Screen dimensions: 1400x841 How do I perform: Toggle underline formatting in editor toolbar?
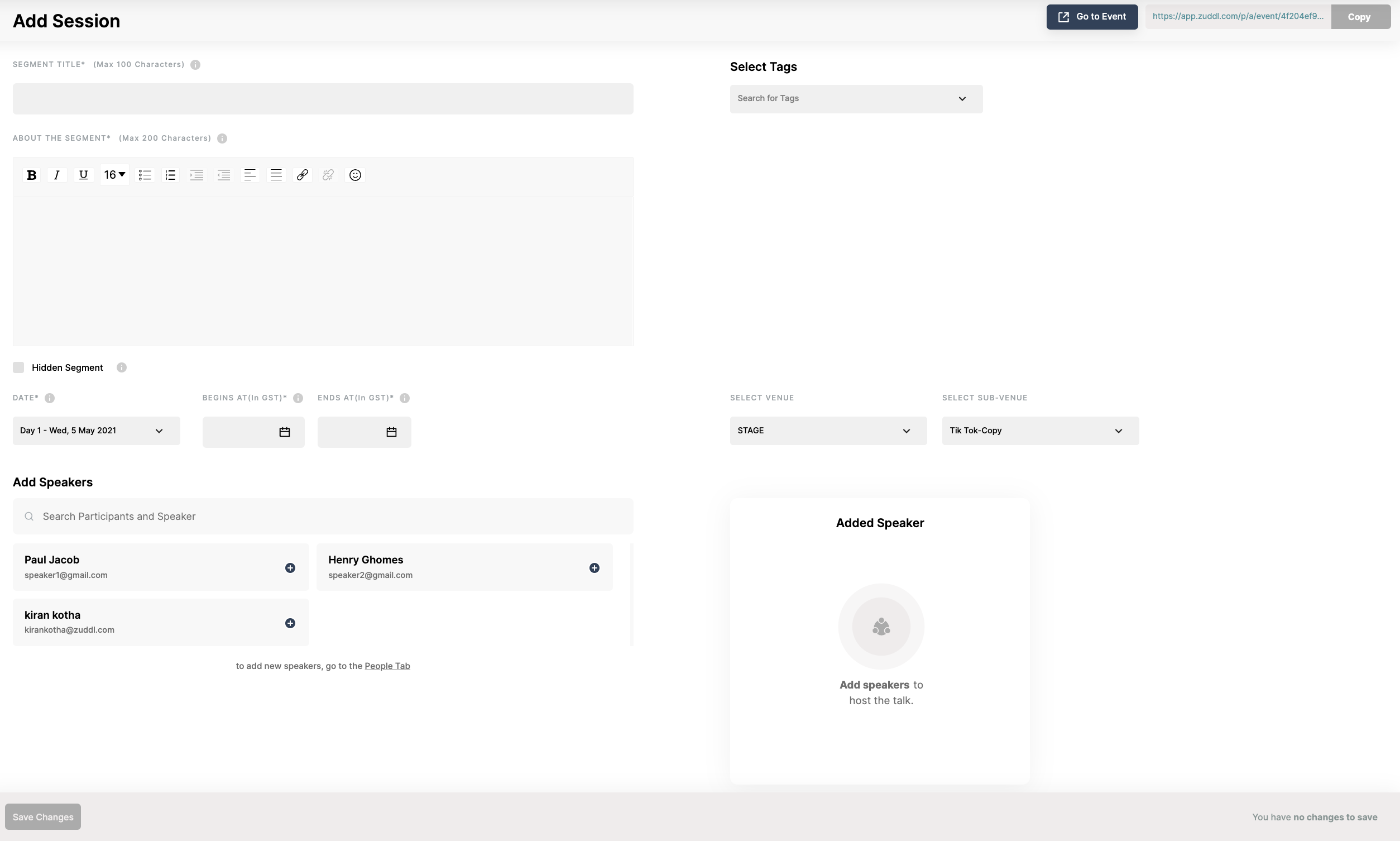(83, 175)
